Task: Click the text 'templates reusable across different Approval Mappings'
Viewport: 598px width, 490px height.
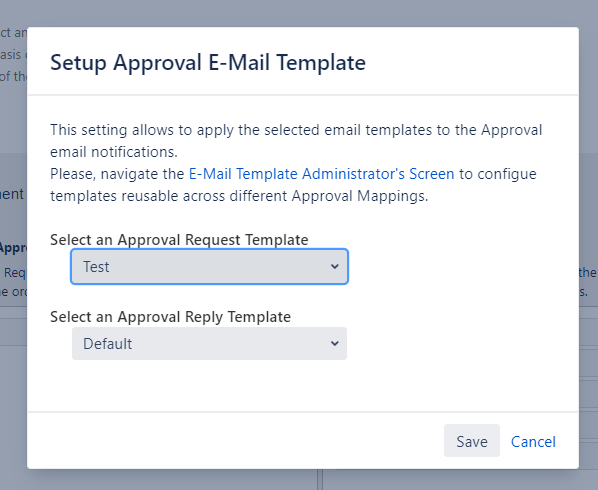Action: [x=239, y=196]
